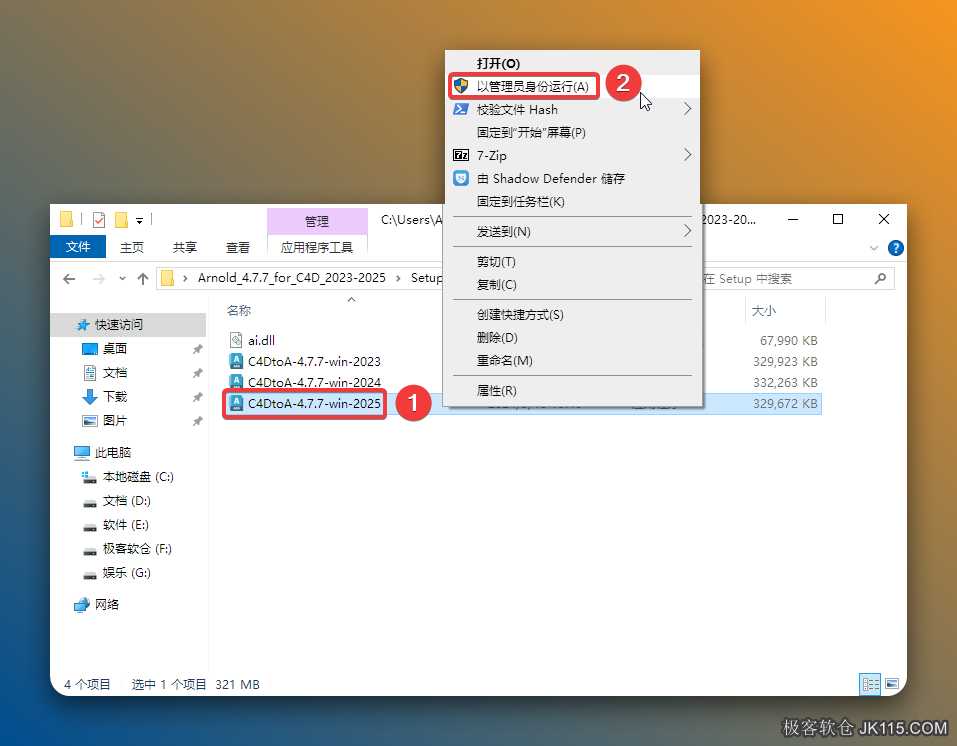
Task: Open 图片 folder in sidebar
Action: [x=114, y=421]
